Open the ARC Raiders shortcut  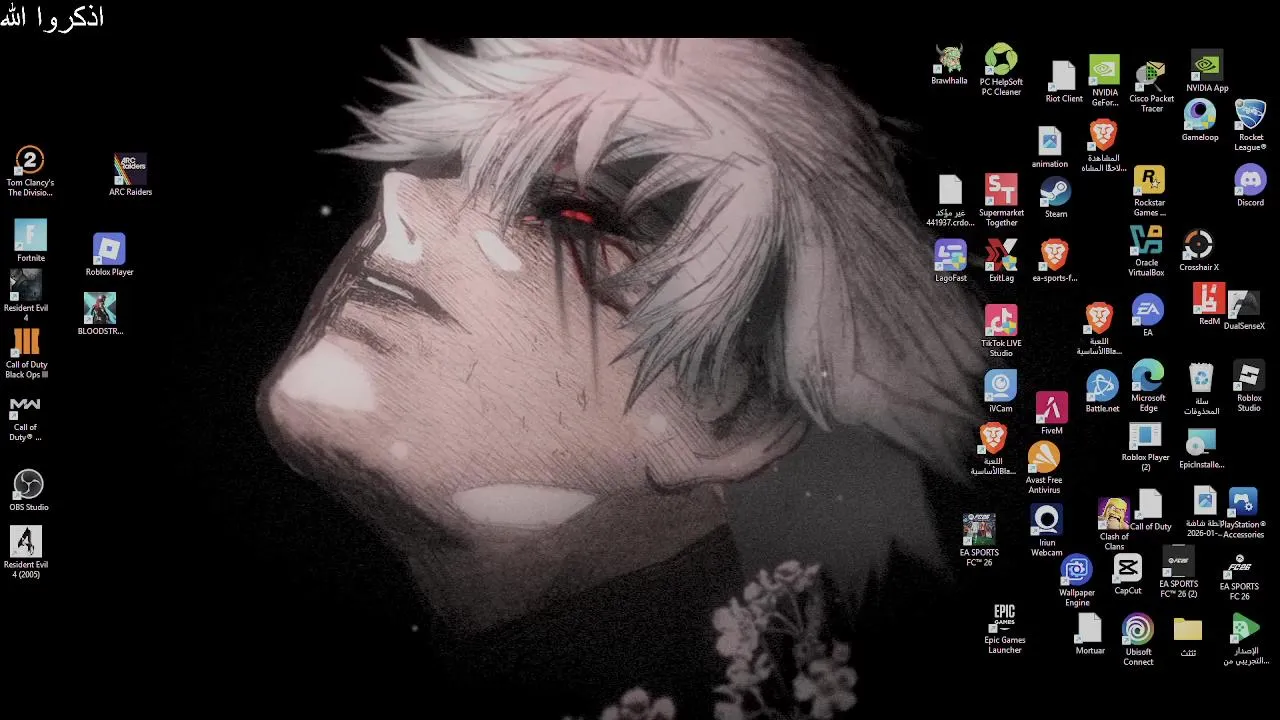pyautogui.click(x=130, y=175)
